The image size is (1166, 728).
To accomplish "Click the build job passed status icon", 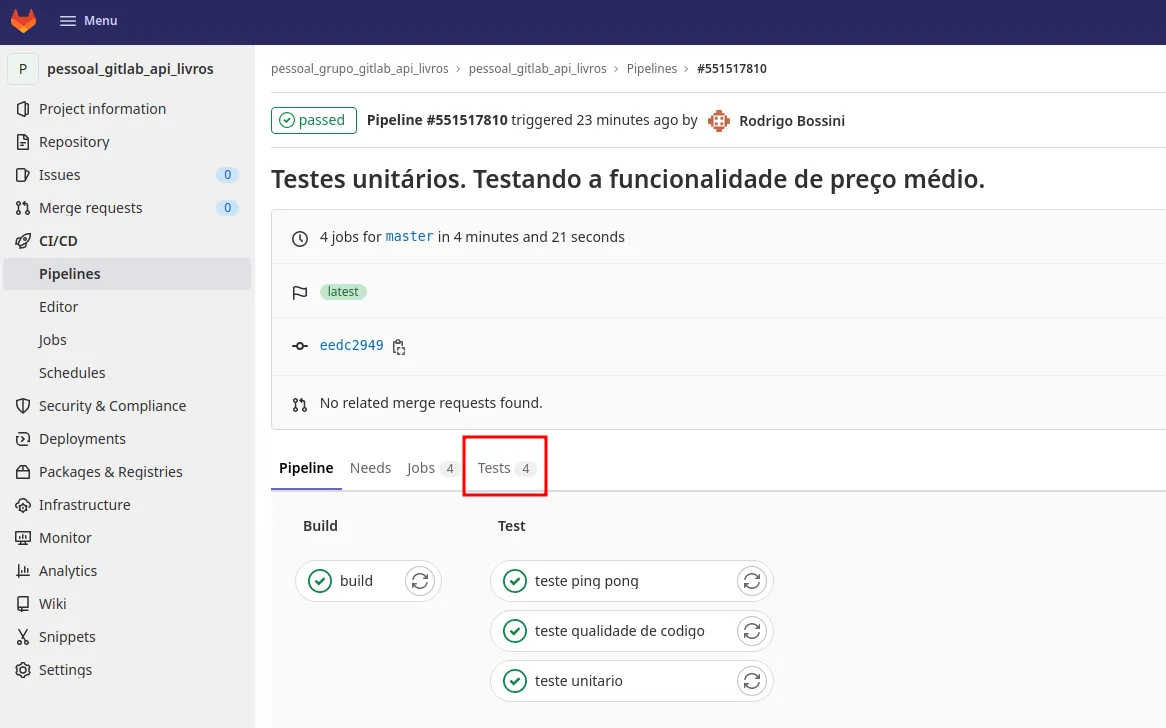I will coord(320,581).
